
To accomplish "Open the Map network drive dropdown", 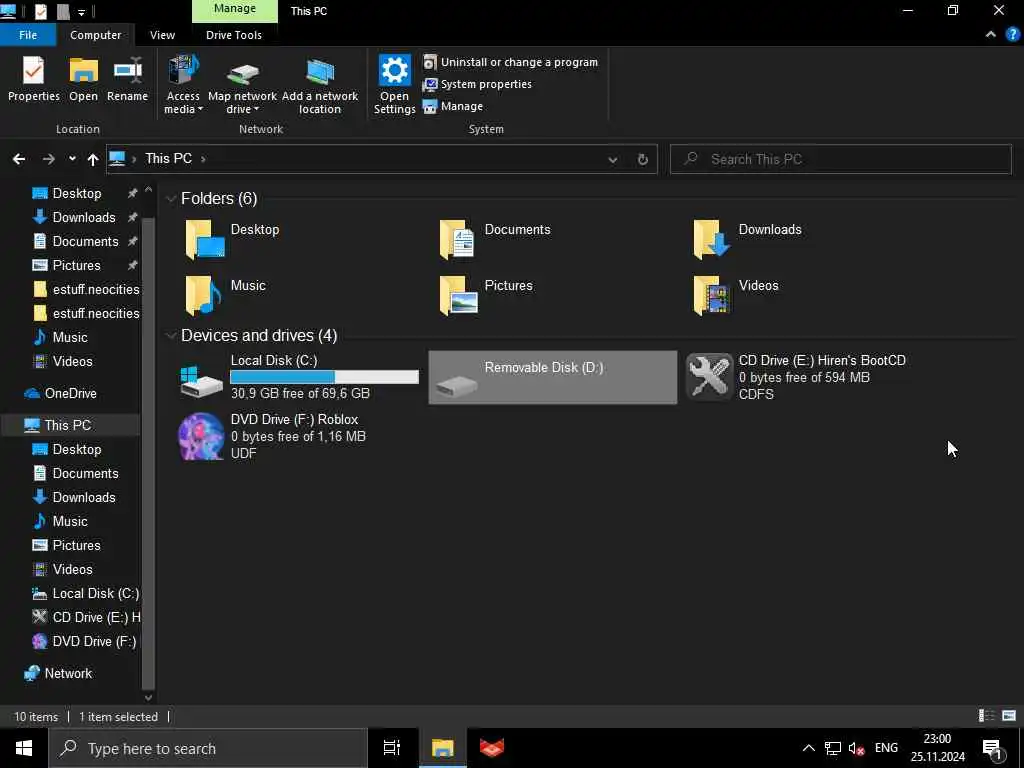I will click(242, 85).
